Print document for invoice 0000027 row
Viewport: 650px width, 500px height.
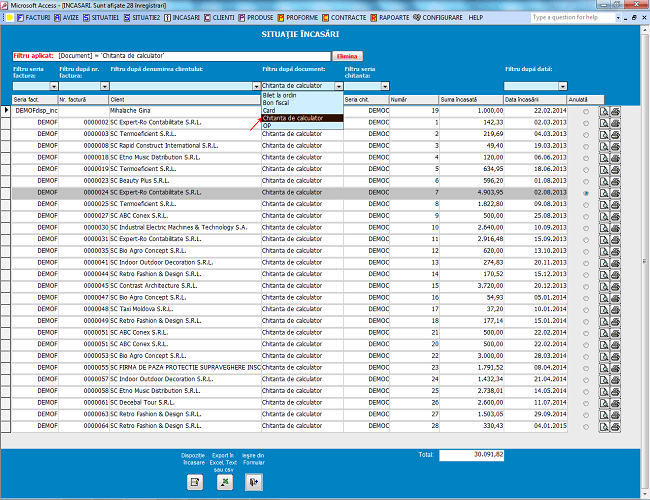click(x=615, y=216)
